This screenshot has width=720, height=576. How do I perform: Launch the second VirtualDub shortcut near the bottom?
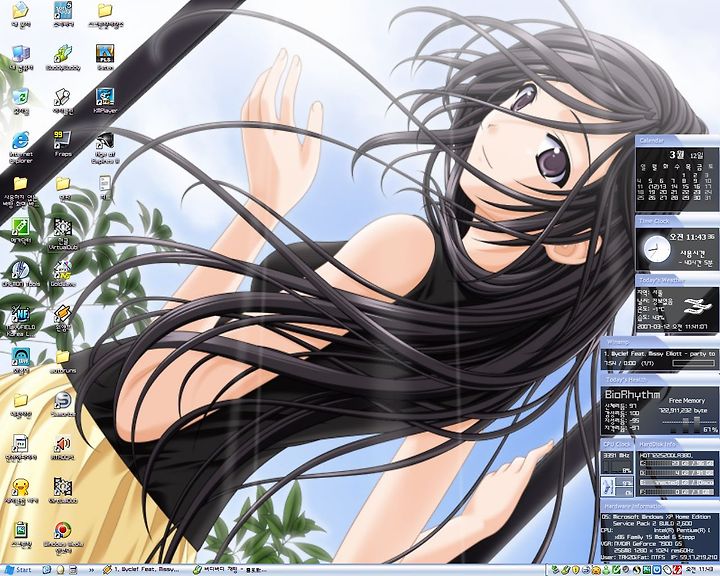coord(63,488)
